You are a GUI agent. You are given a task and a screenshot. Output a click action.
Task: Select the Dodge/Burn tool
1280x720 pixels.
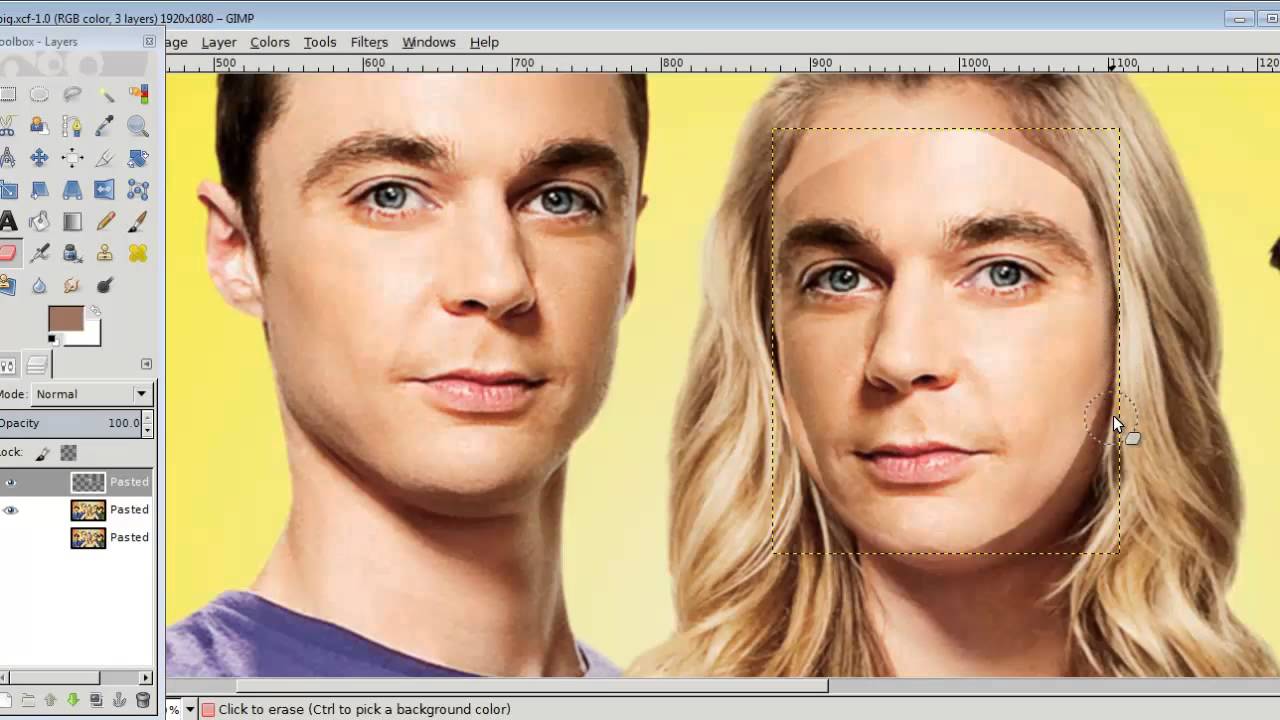tap(105, 286)
